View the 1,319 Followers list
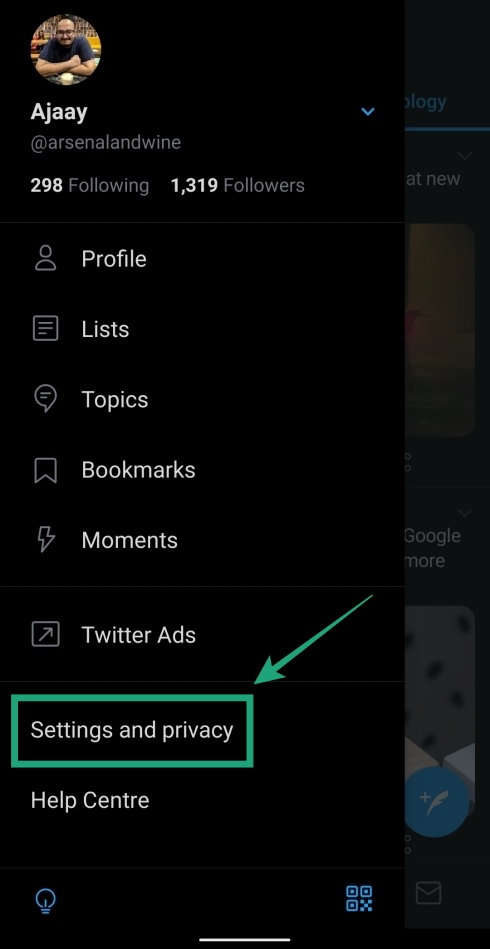The height and width of the screenshot is (949, 490). (238, 185)
